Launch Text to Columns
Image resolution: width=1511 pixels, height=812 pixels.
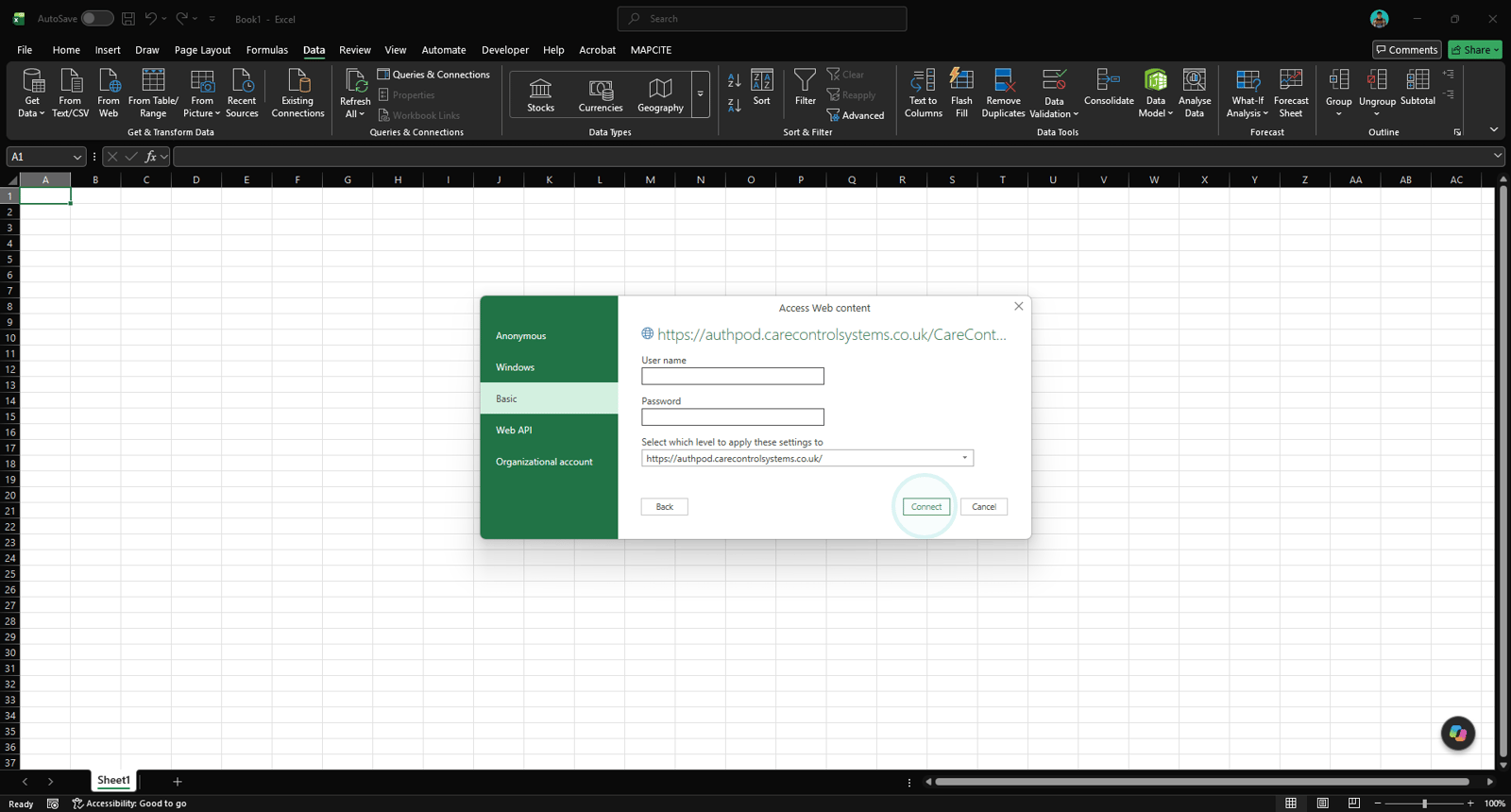pos(923,93)
